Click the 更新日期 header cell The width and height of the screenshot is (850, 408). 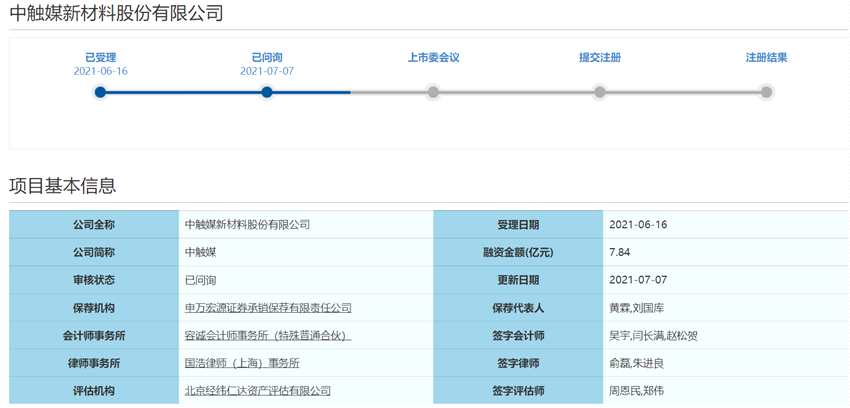coord(518,280)
